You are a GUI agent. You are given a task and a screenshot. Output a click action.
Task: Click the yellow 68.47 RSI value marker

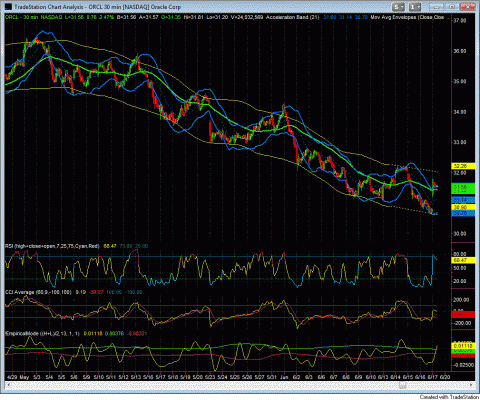[x=463, y=260]
